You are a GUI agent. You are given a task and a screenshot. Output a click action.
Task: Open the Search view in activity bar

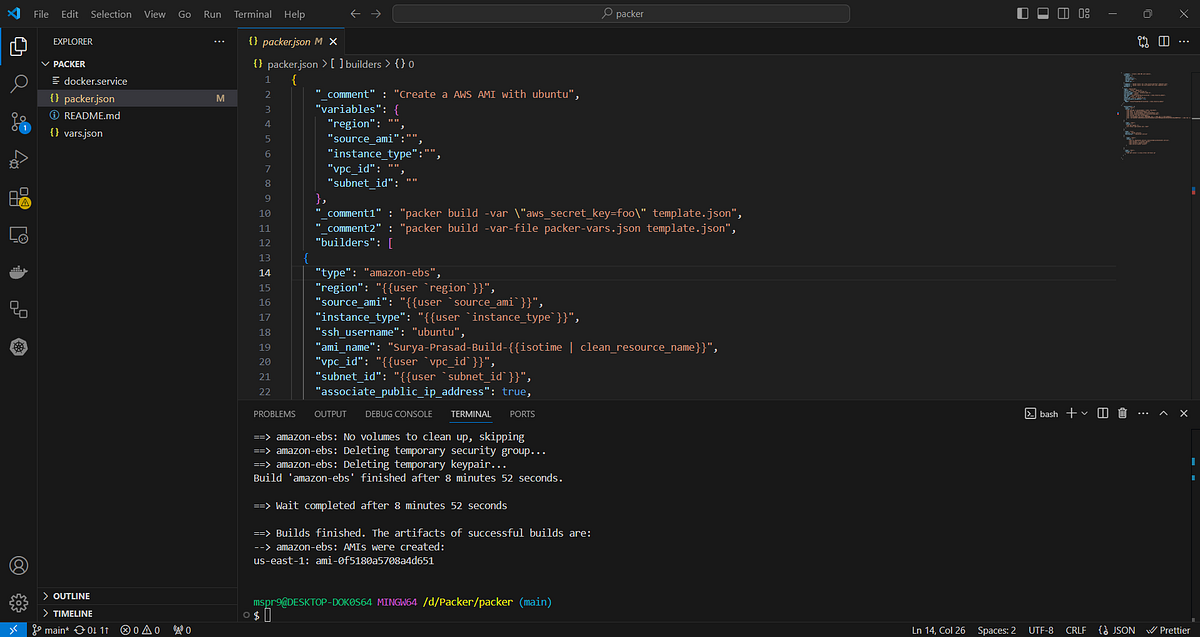pos(19,84)
